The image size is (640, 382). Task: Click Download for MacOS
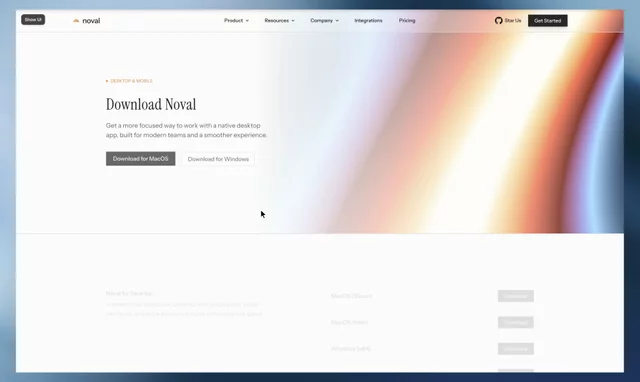(x=140, y=159)
